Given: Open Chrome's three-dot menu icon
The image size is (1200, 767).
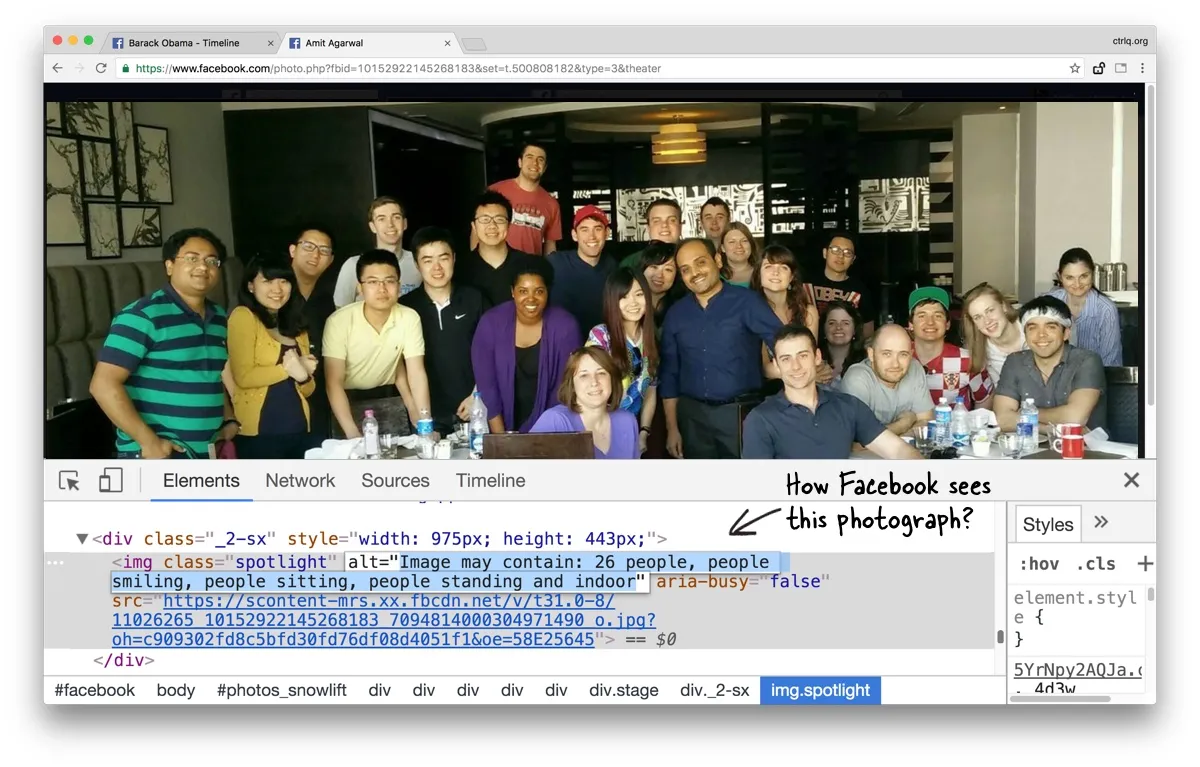Looking at the screenshot, I should pos(1142,67).
